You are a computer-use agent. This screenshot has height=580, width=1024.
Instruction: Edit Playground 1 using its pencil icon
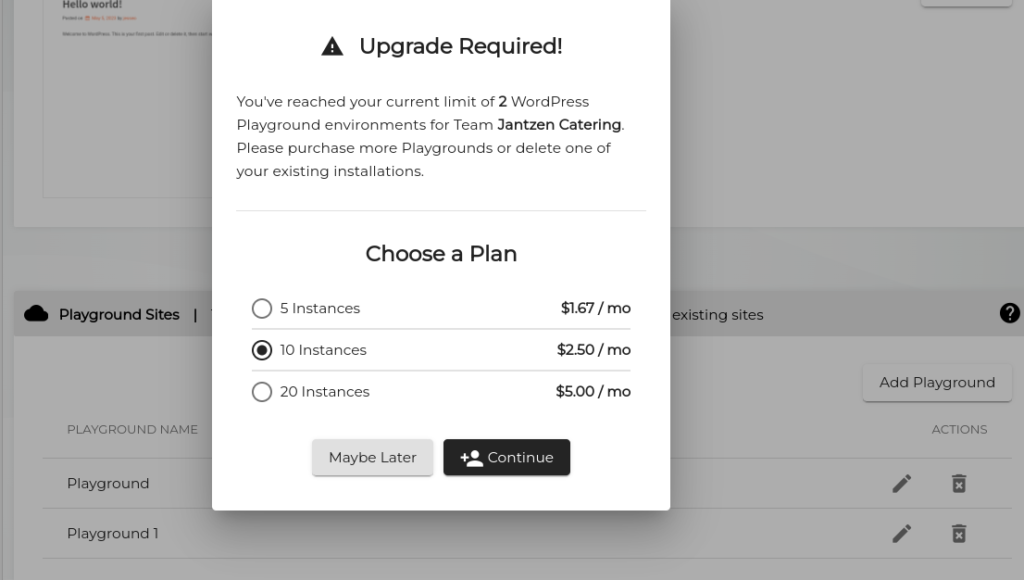tap(901, 533)
